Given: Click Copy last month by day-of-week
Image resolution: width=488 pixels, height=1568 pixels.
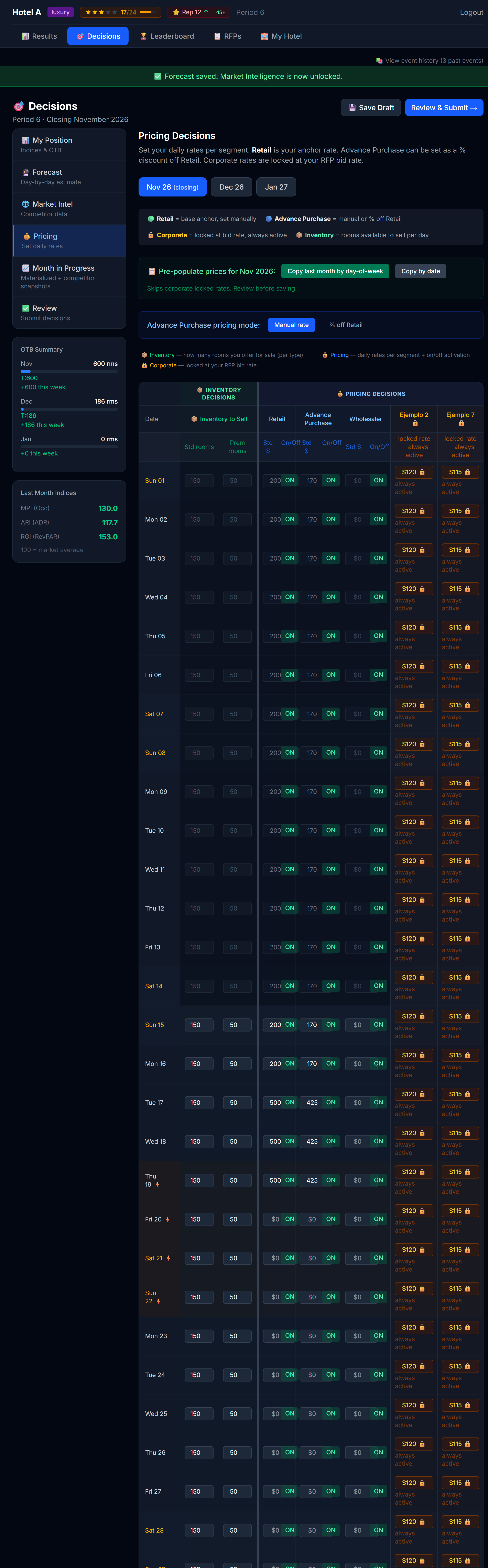Looking at the screenshot, I should coord(335,271).
